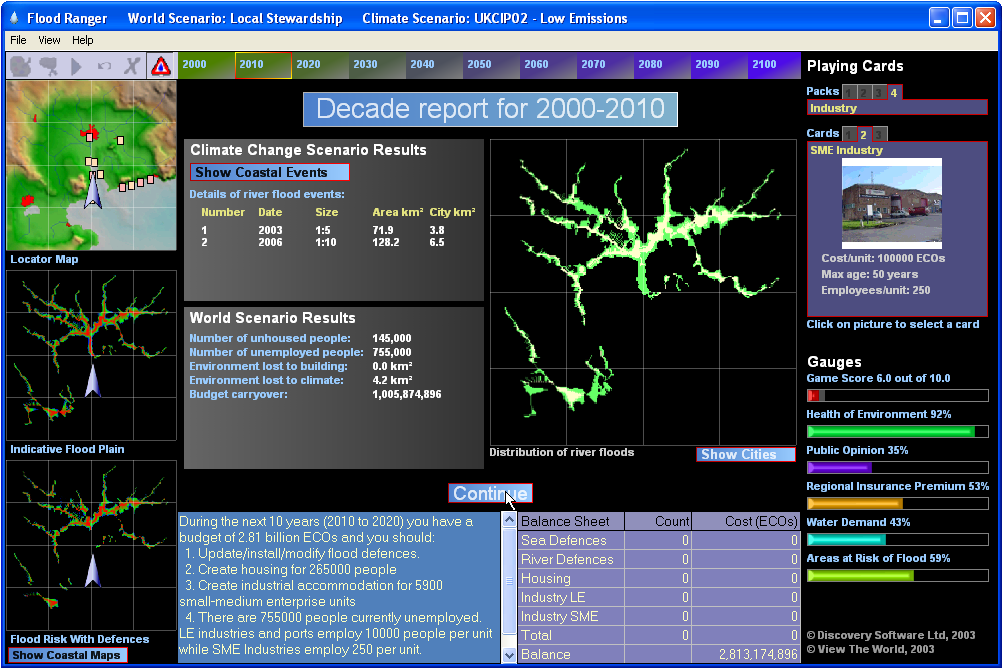
Task: Open the File menu
Action: [18, 40]
